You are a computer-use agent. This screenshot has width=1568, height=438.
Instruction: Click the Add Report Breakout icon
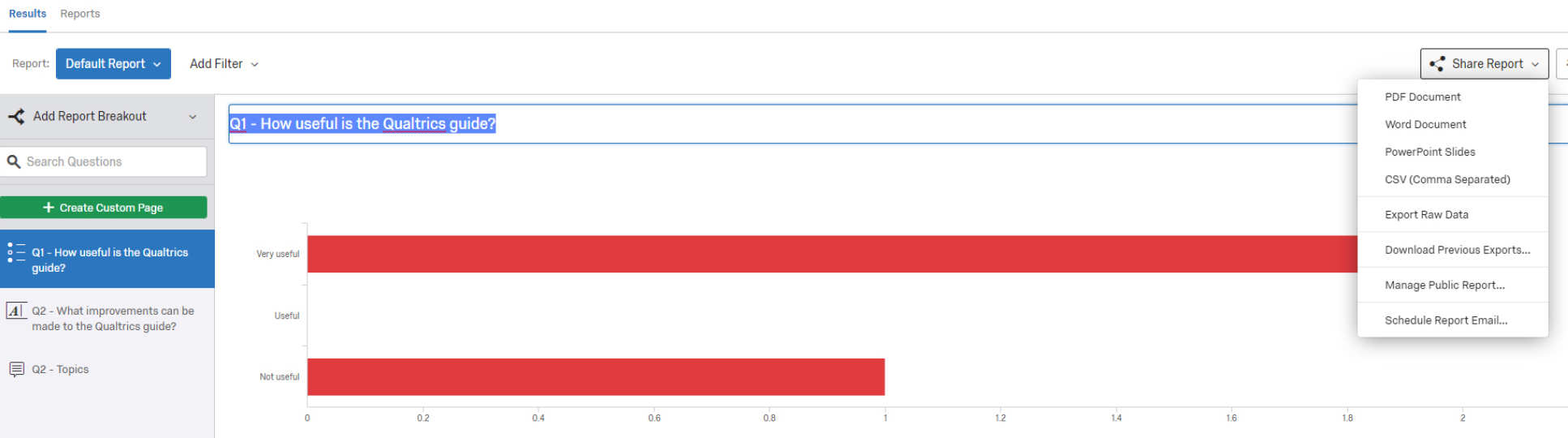[16, 117]
